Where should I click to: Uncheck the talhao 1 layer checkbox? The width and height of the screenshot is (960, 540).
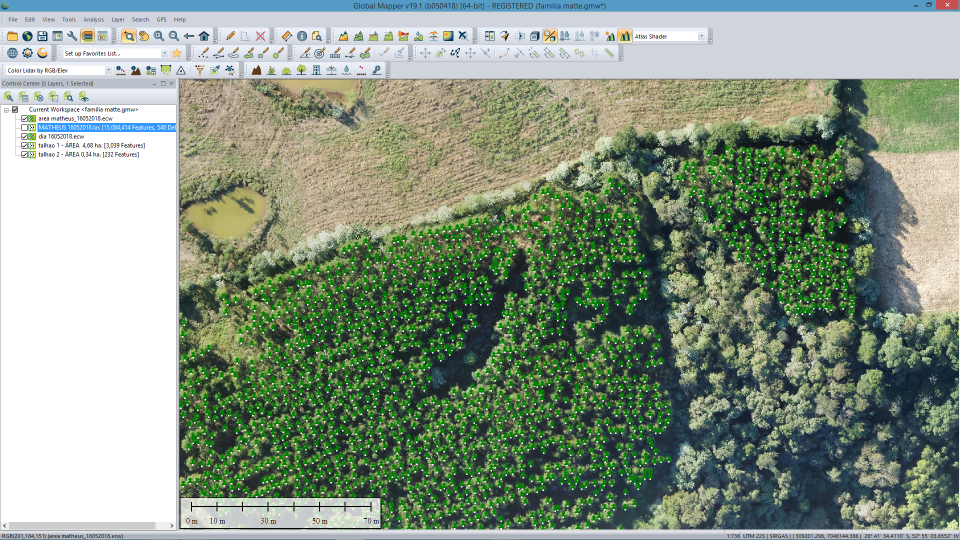coord(25,146)
